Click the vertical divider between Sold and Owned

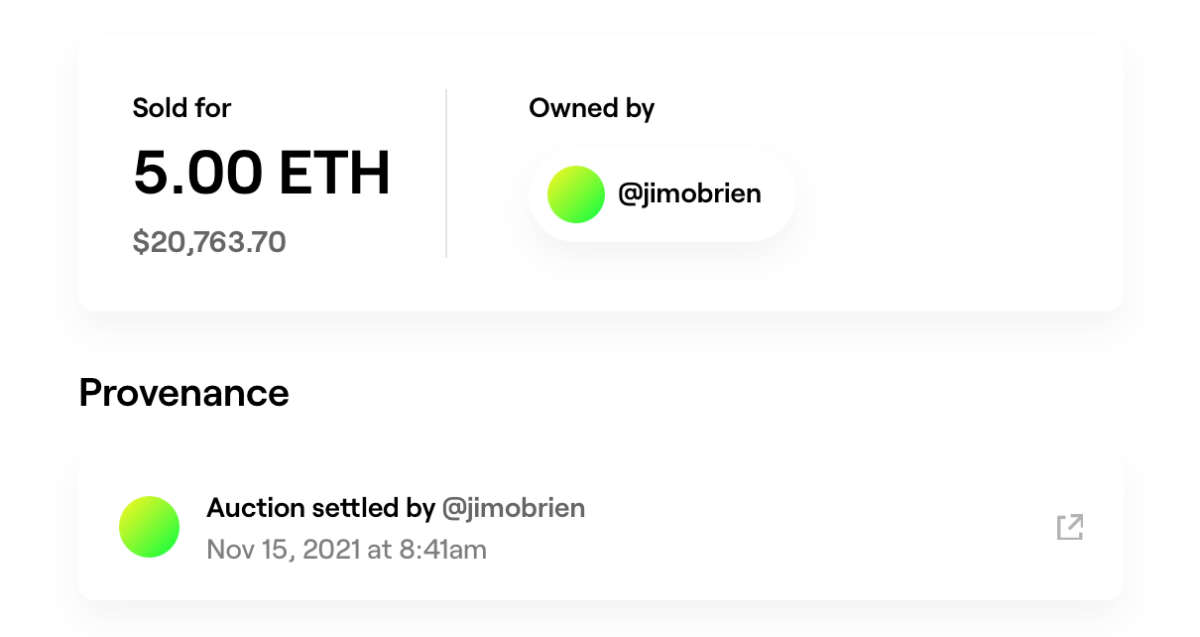(446, 174)
